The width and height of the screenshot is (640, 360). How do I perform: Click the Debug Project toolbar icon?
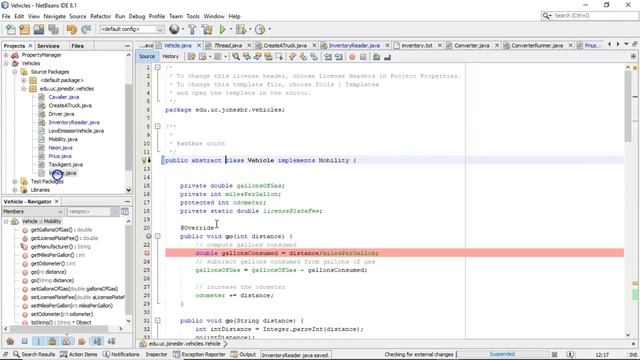241,29
